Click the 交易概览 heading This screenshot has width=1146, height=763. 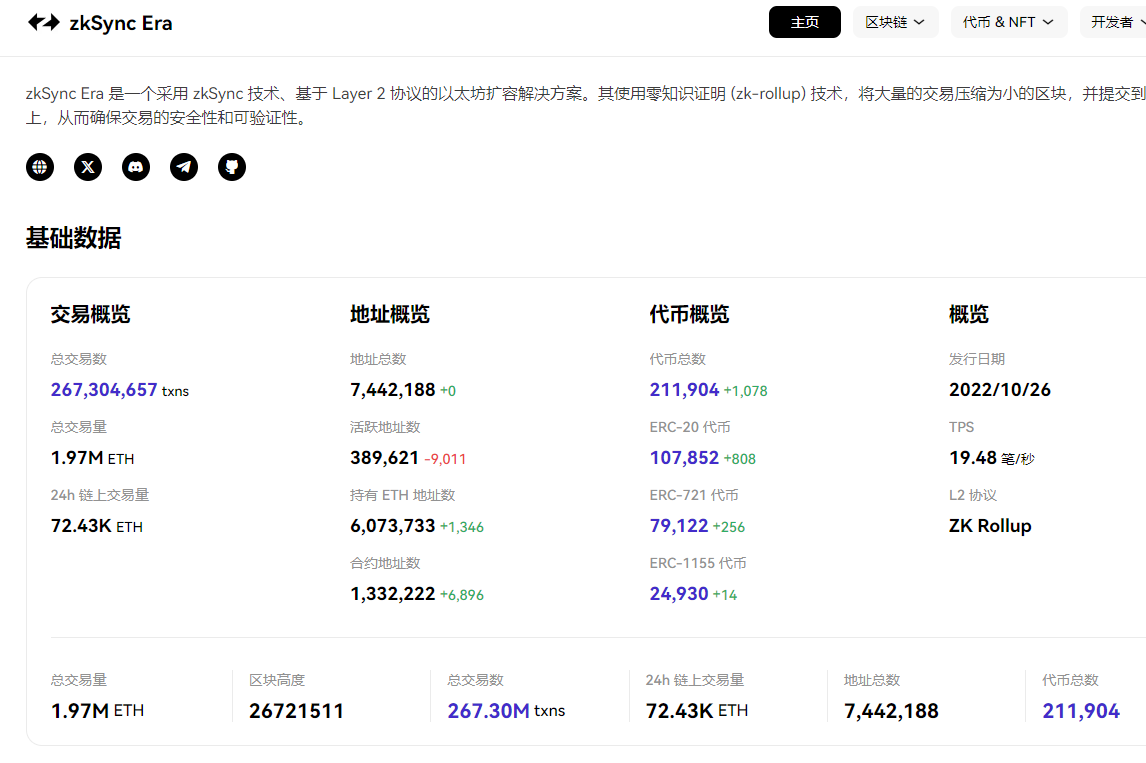[91, 314]
